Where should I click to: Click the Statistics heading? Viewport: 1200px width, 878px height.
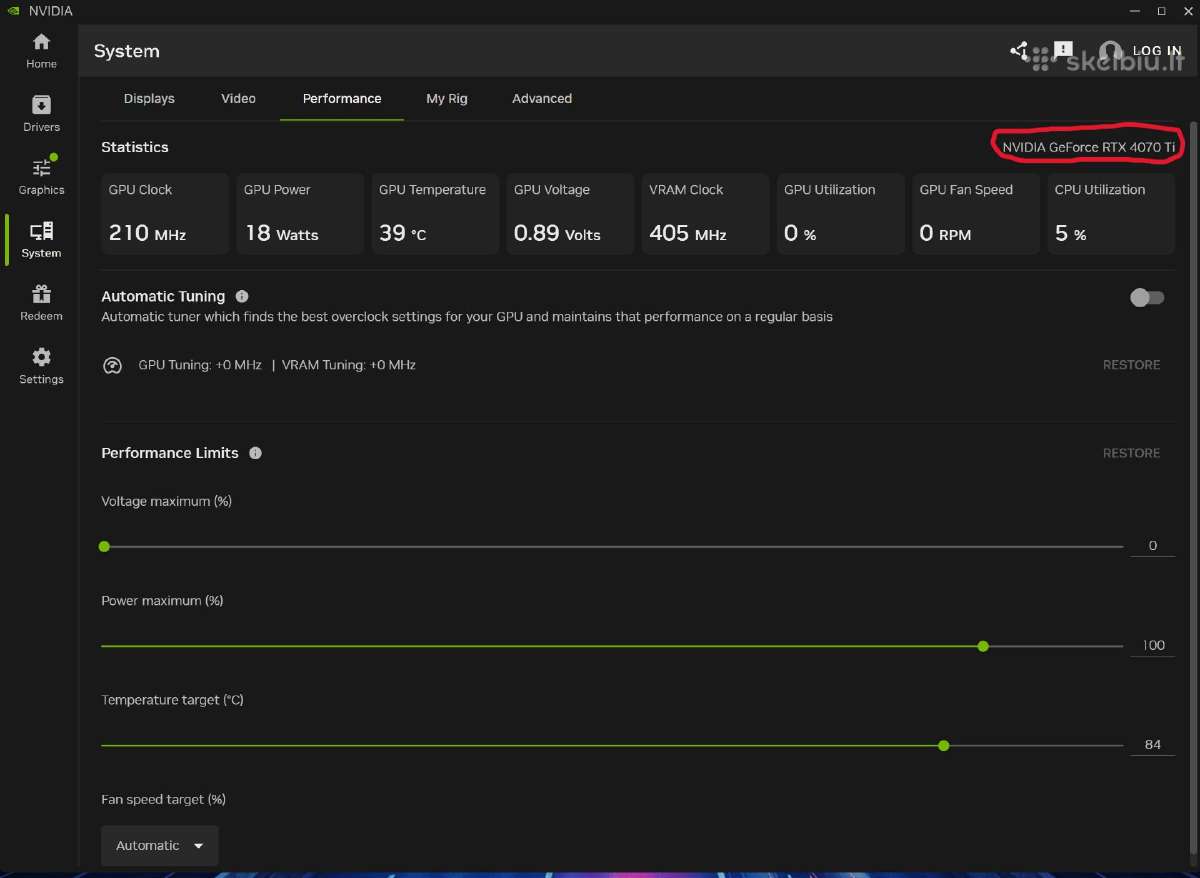click(x=135, y=147)
